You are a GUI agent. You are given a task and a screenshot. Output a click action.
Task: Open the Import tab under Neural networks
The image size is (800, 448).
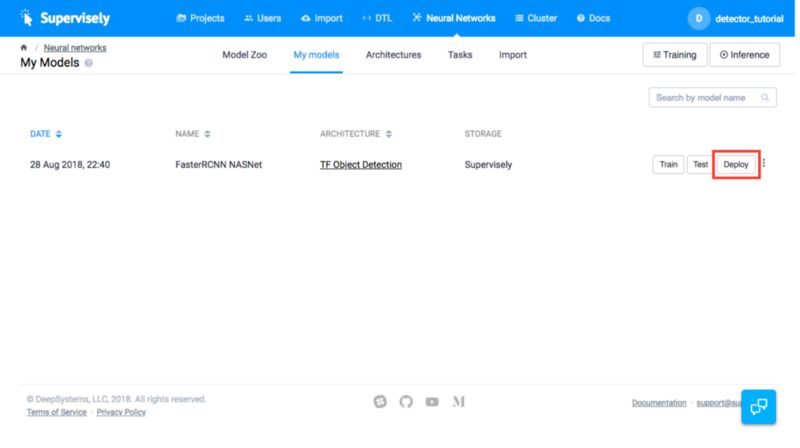pos(513,55)
